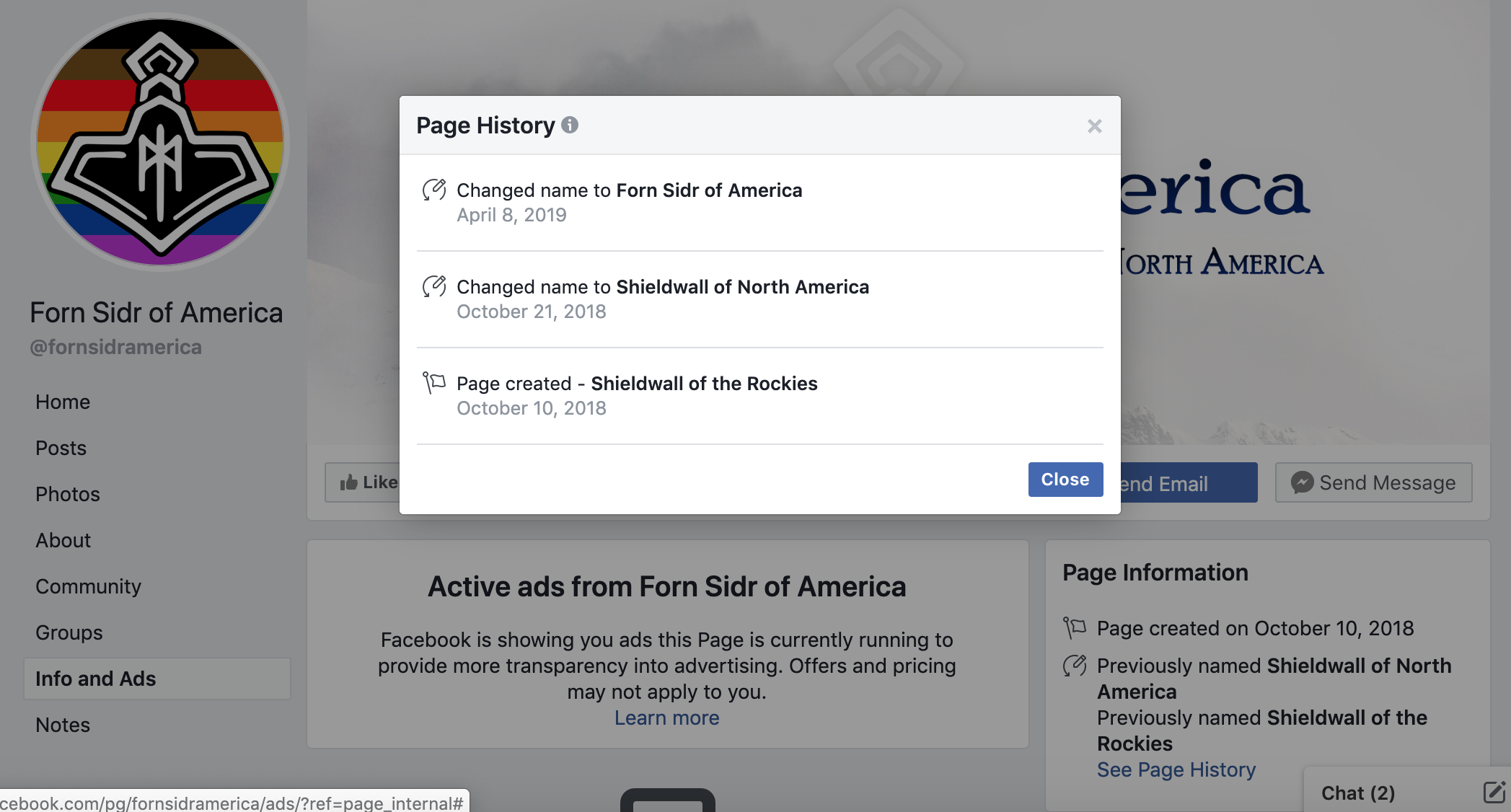Click flag icon in Page Information panel
Viewport: 1511px width, 812px height.
tap(1075, 627)
